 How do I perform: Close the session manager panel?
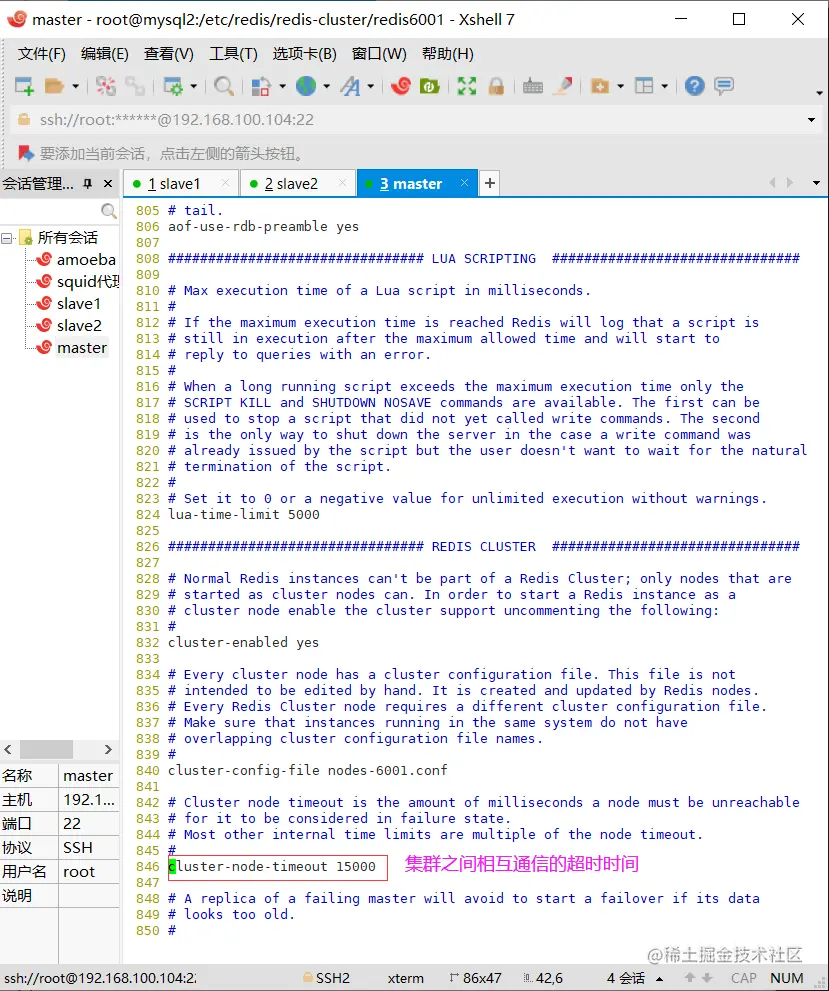[108, 183]
